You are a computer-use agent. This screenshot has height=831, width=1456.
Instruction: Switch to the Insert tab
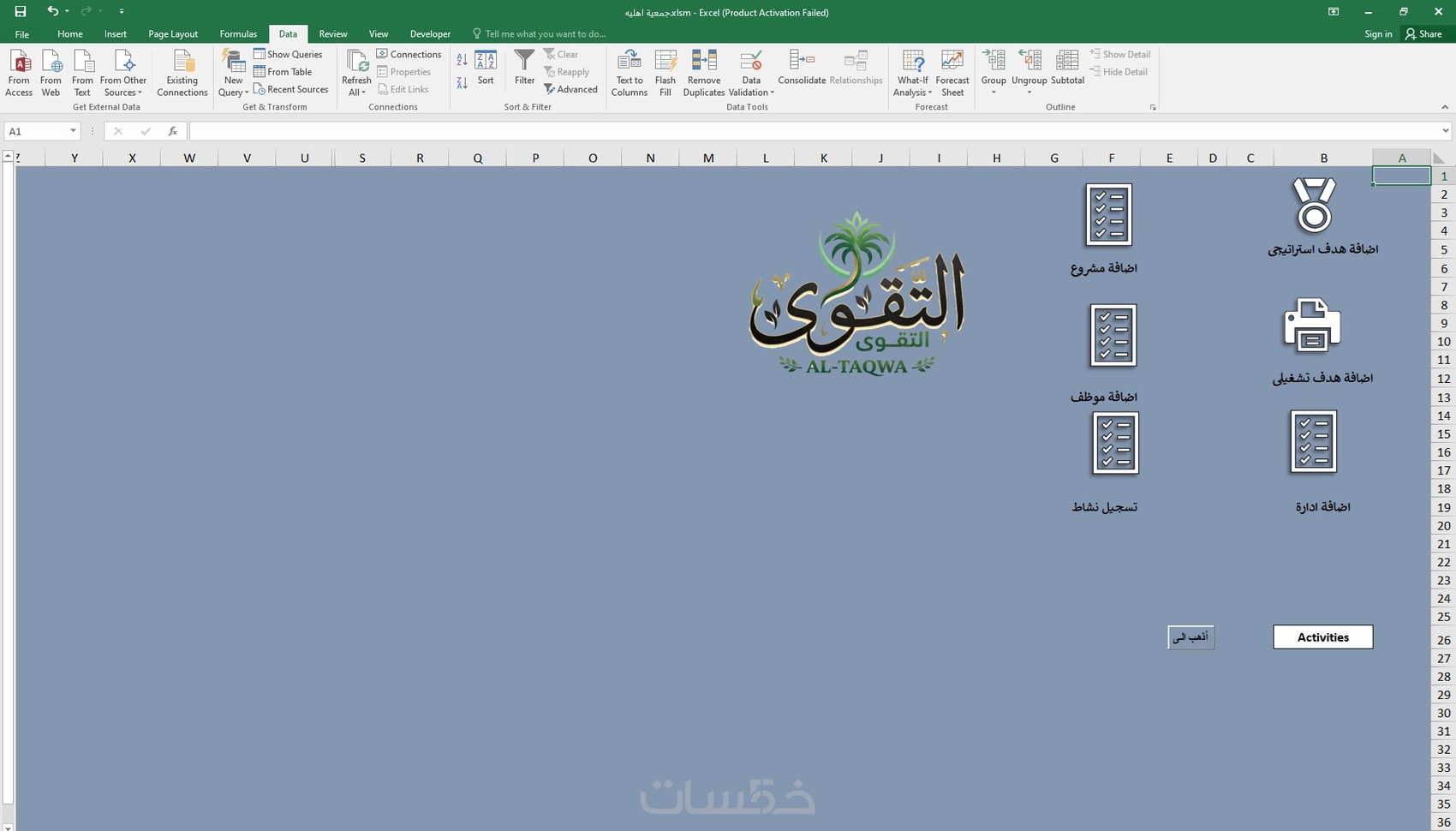(x=116, y=34)
